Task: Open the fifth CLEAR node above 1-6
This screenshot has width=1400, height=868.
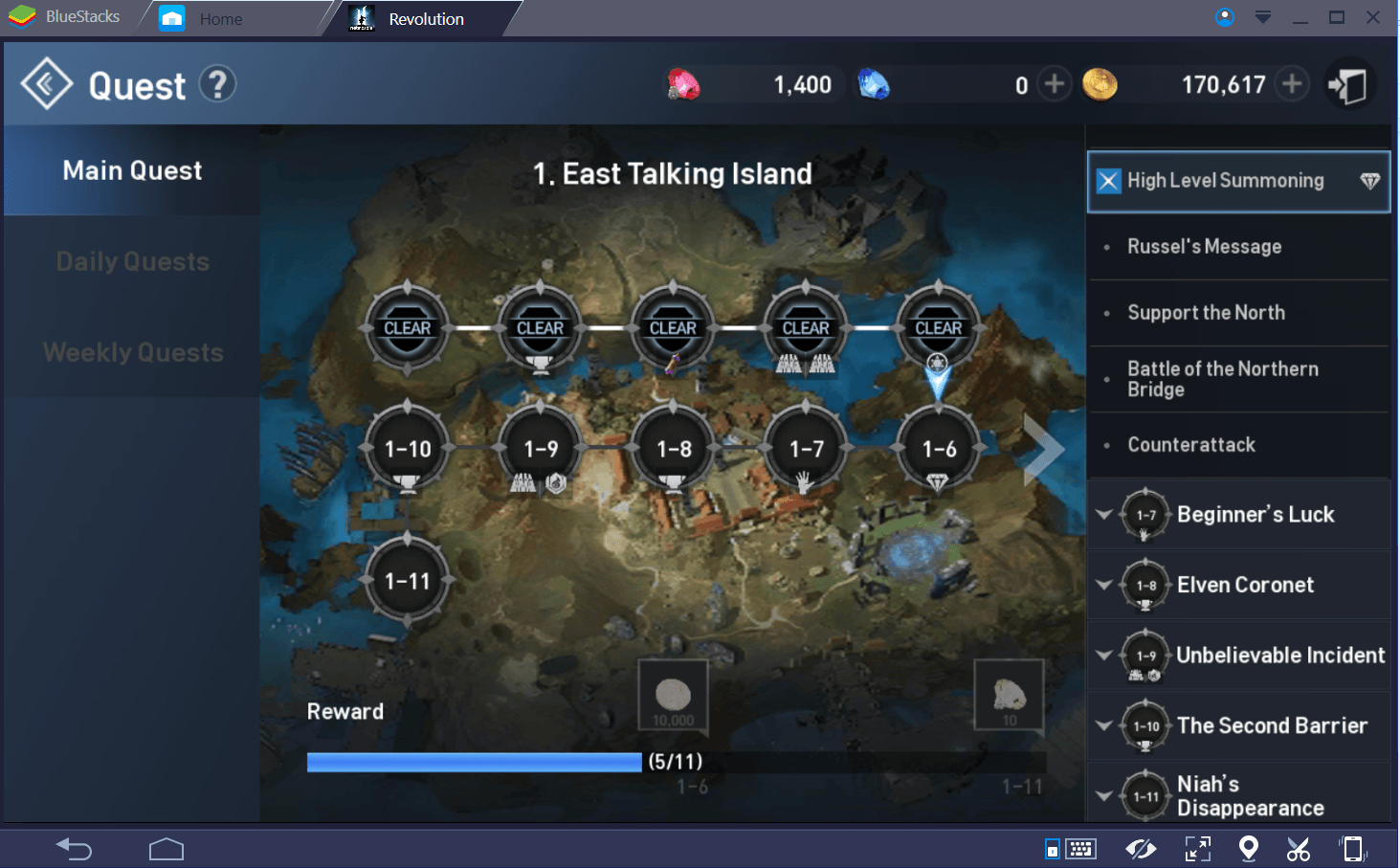Action: coord(939,327)
